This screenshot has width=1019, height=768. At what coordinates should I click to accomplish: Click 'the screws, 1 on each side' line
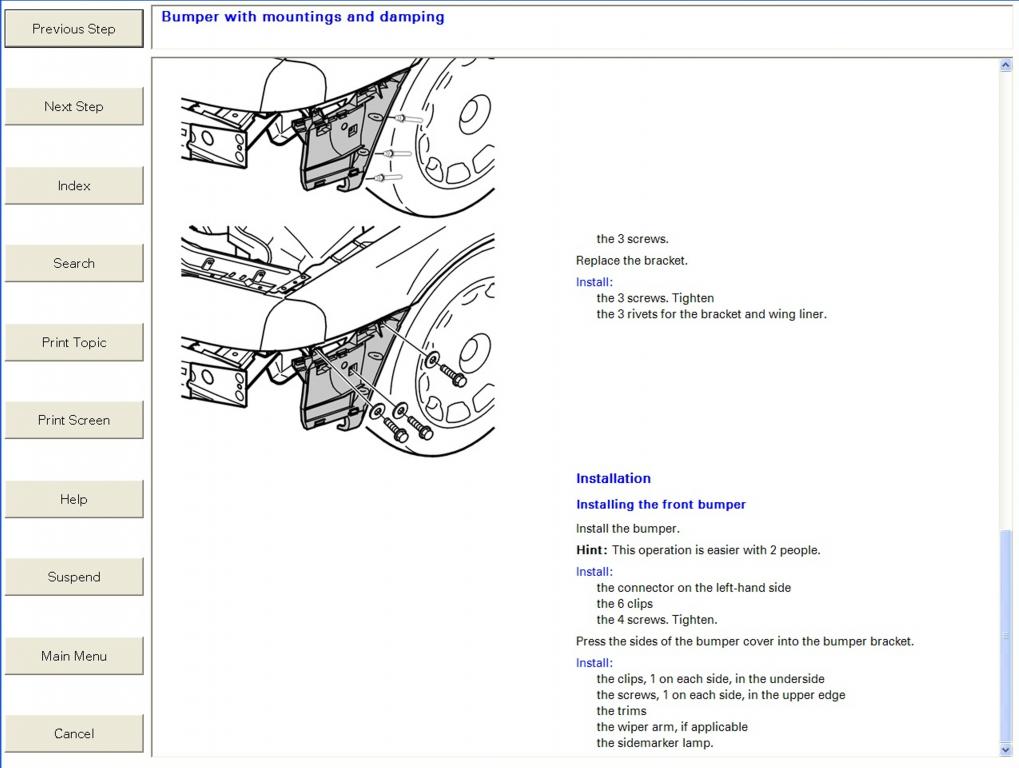coord(721,695)
